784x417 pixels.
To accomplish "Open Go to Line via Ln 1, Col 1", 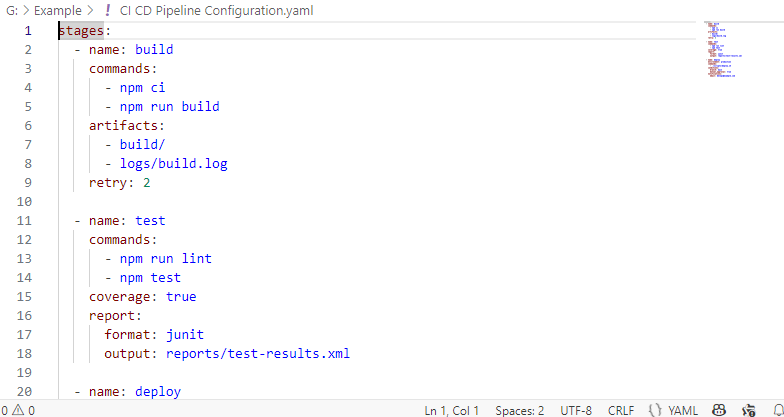I will tap(452, 410).
